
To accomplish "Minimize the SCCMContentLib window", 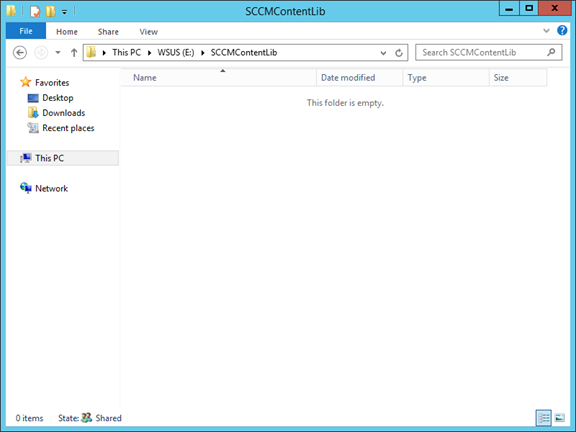I will coord(509,8).
